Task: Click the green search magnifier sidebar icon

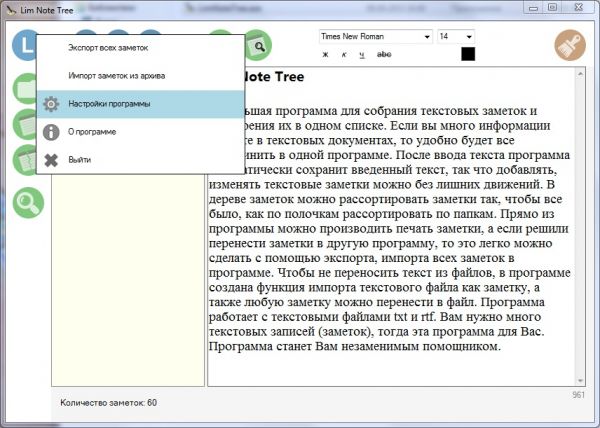Action: click(29, 203)
